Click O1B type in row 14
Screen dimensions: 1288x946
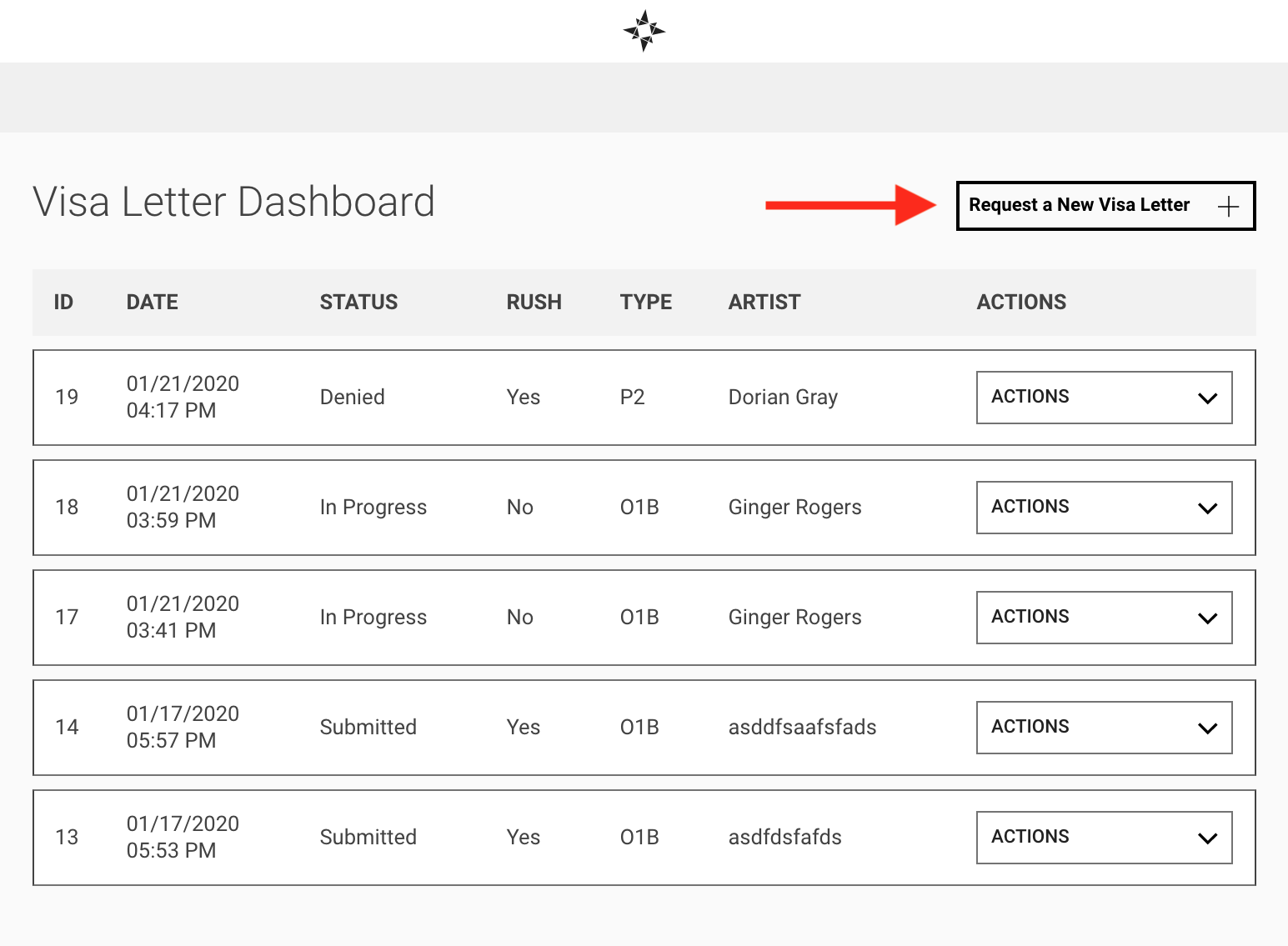(639, 727)
